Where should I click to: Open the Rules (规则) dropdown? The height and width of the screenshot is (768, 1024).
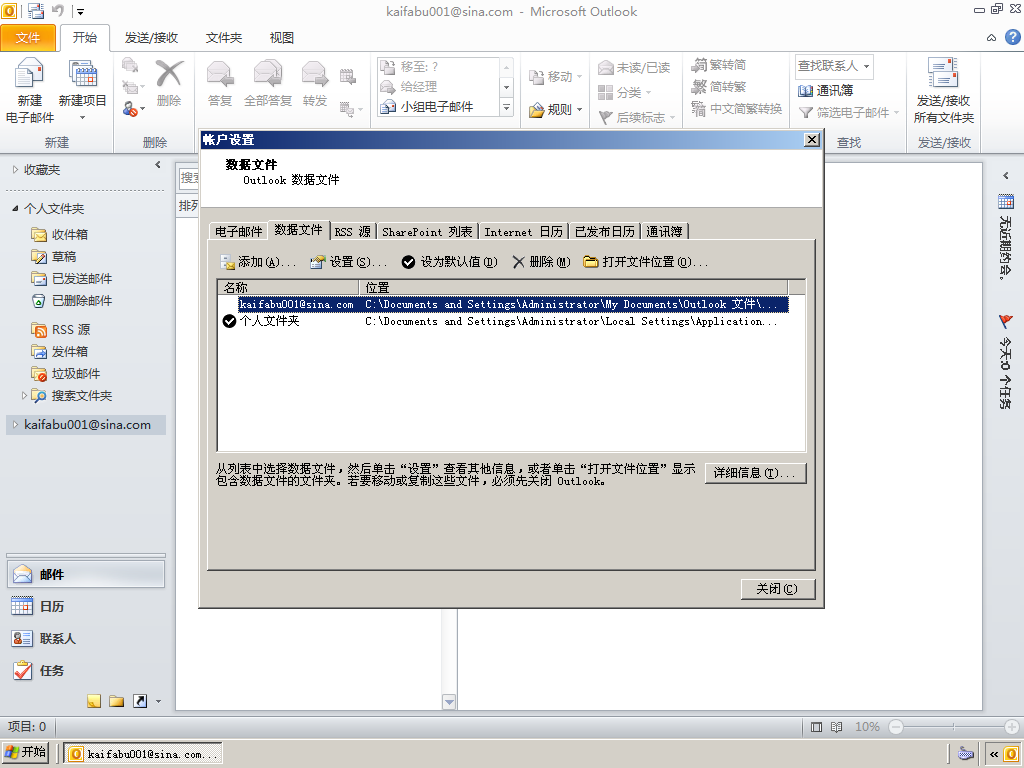[x=555, y=110]
